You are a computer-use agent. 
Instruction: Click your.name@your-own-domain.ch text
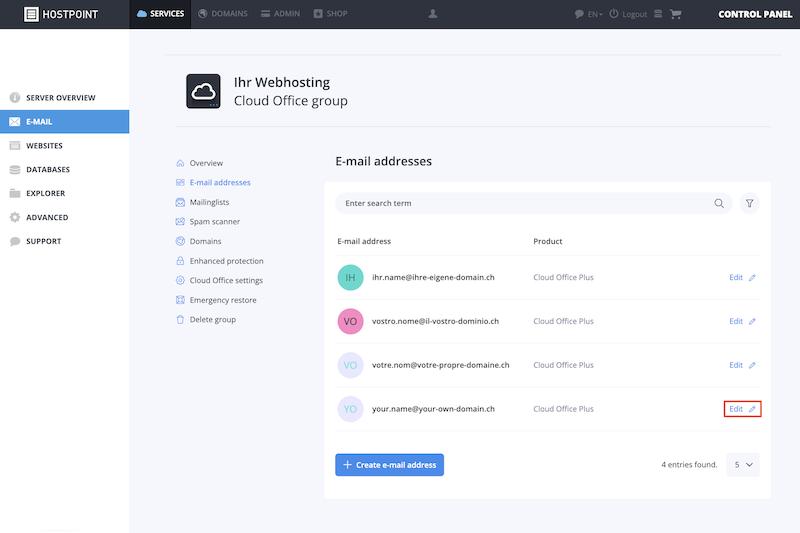click(x=433, y=409)
